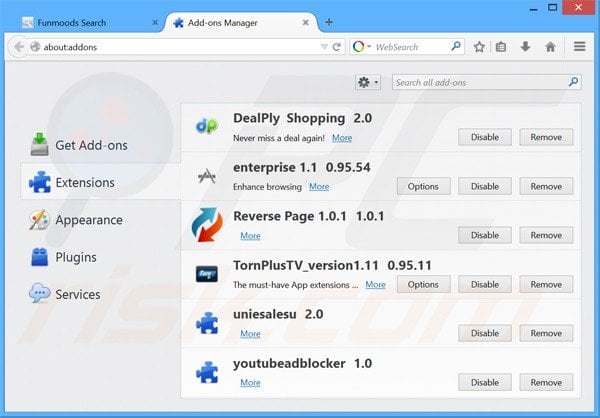The height and width of the screenshot is (418, 600).
Task: Minimize the Firefox window
Action: pos(533,8)
